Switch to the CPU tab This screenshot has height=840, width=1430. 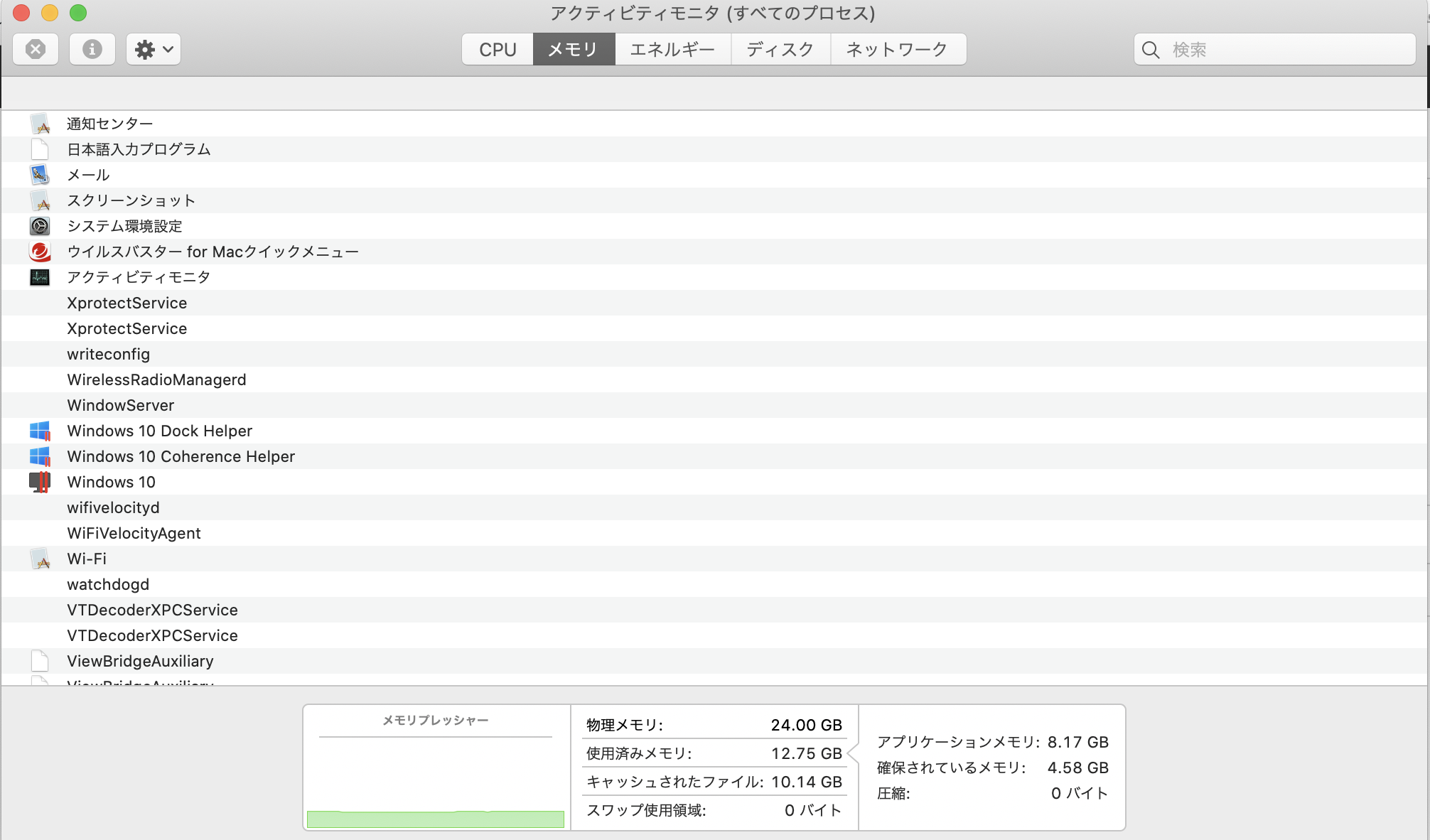(x=498, y=49)
